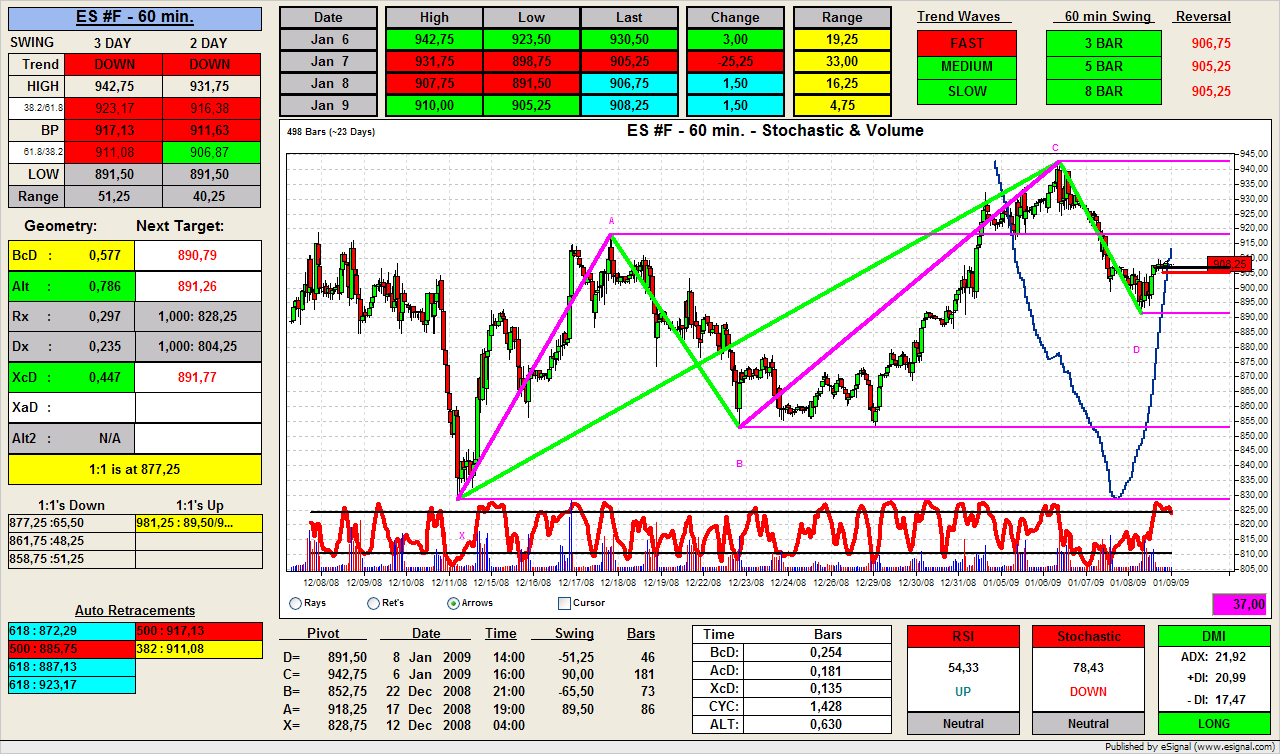Click the 891,26 next target value
The width and height of the screenshot is (1280, 754).
coord(198,285)
